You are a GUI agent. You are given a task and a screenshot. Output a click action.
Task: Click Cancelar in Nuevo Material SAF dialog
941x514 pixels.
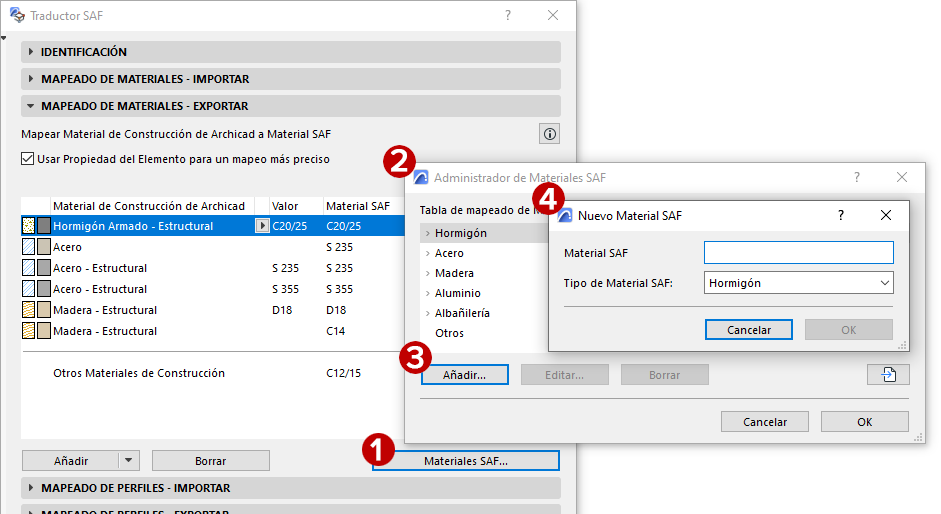tap(748, 330)
